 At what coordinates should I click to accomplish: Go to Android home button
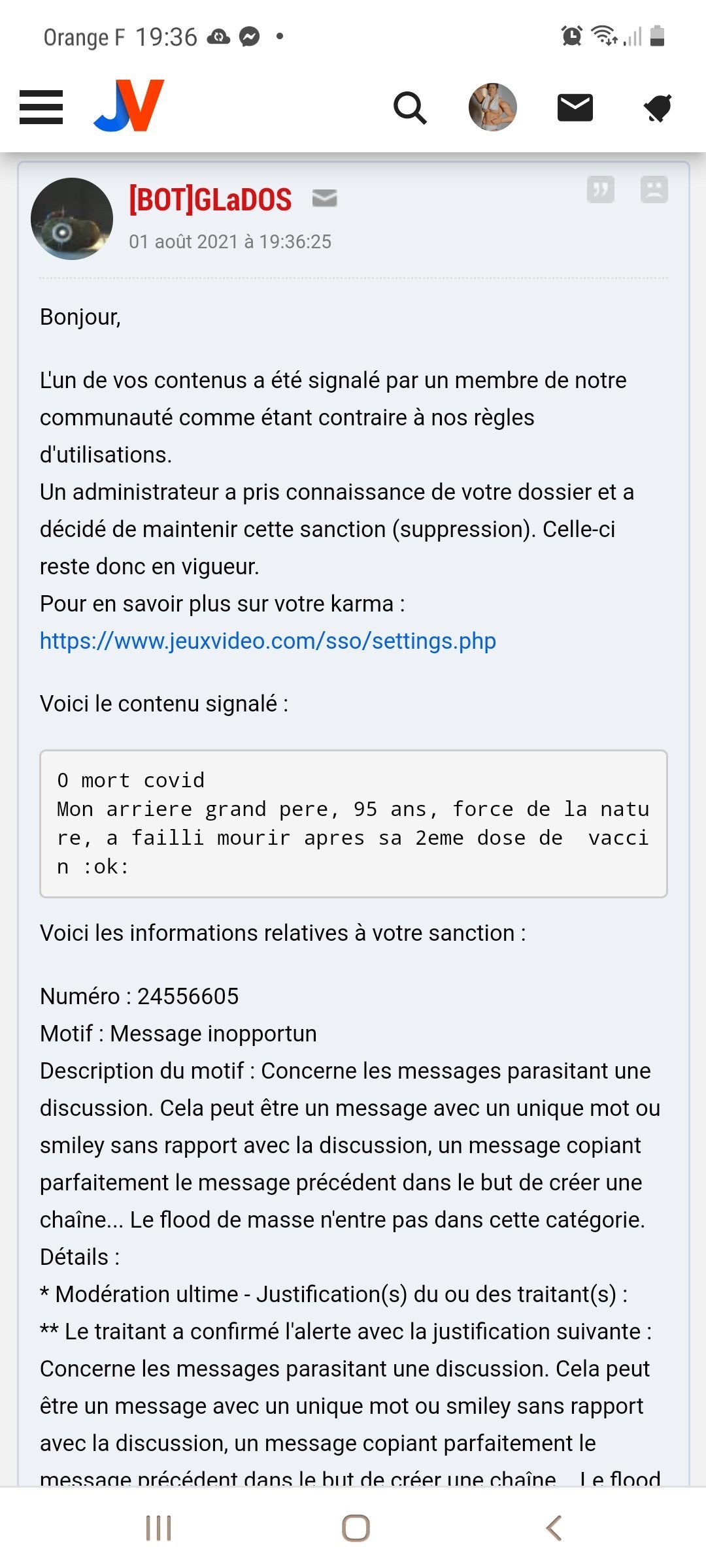point(356,1528)
